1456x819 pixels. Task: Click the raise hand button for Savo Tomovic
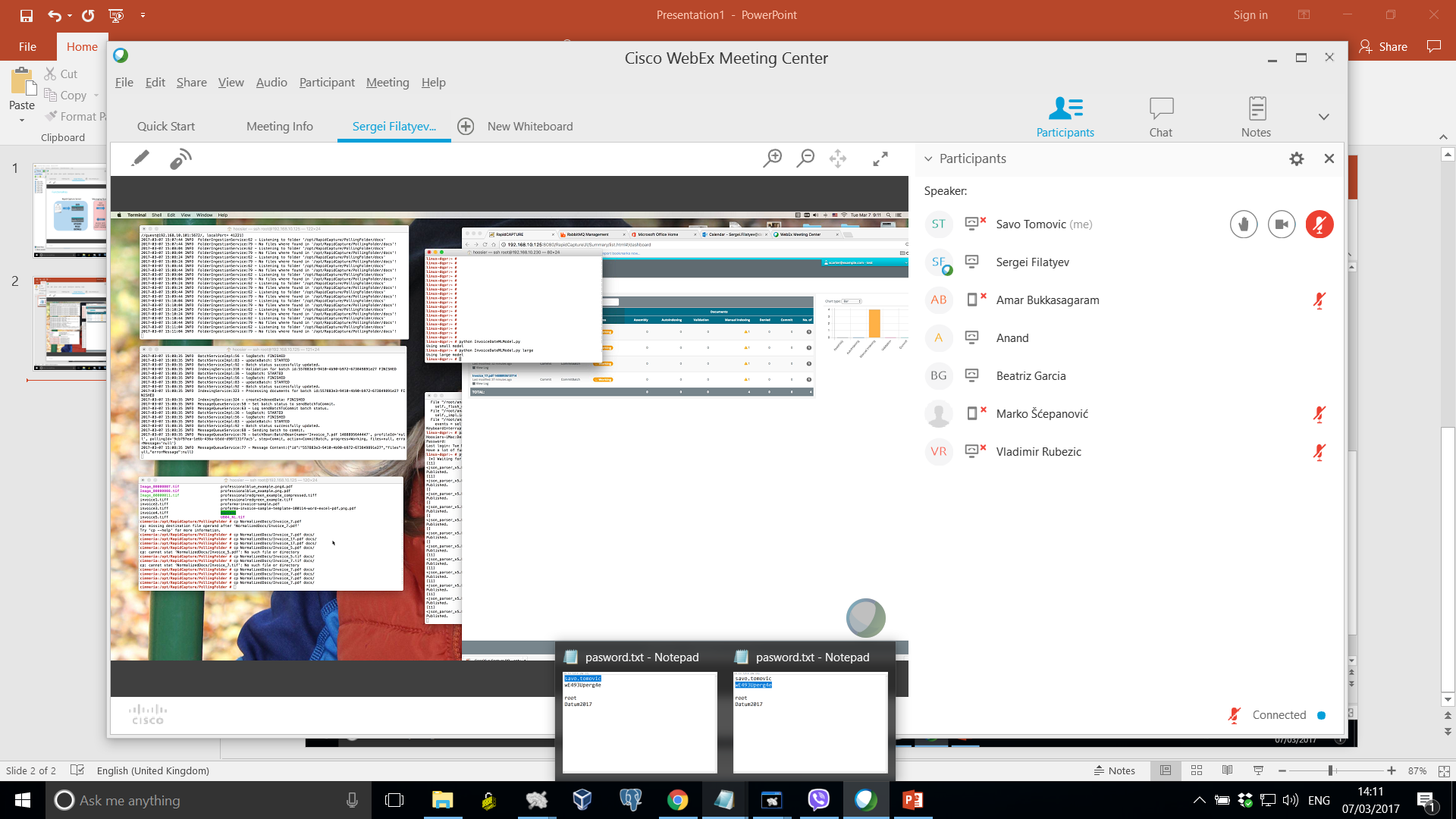1244,224
